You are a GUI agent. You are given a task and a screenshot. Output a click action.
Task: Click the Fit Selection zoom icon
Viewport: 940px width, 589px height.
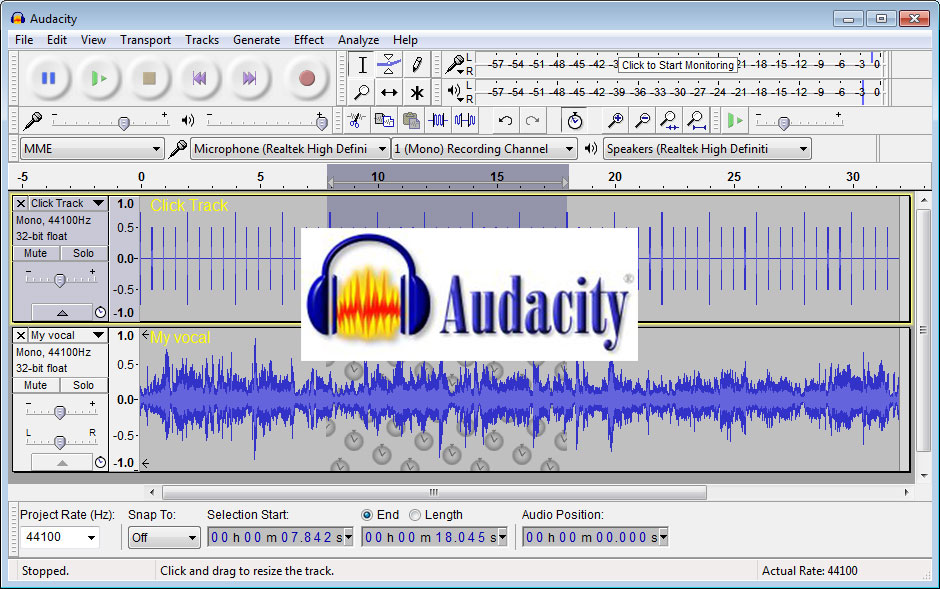669,120
